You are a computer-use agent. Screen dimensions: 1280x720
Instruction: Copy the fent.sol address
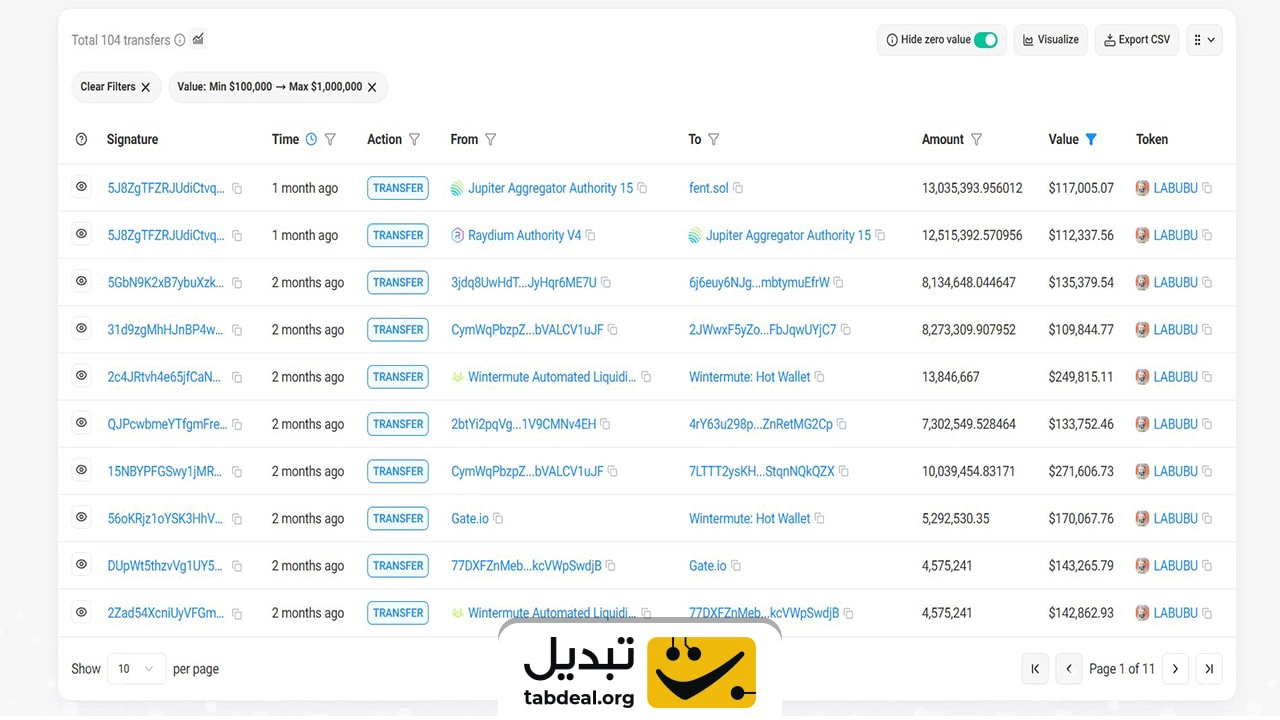[738, 188]
